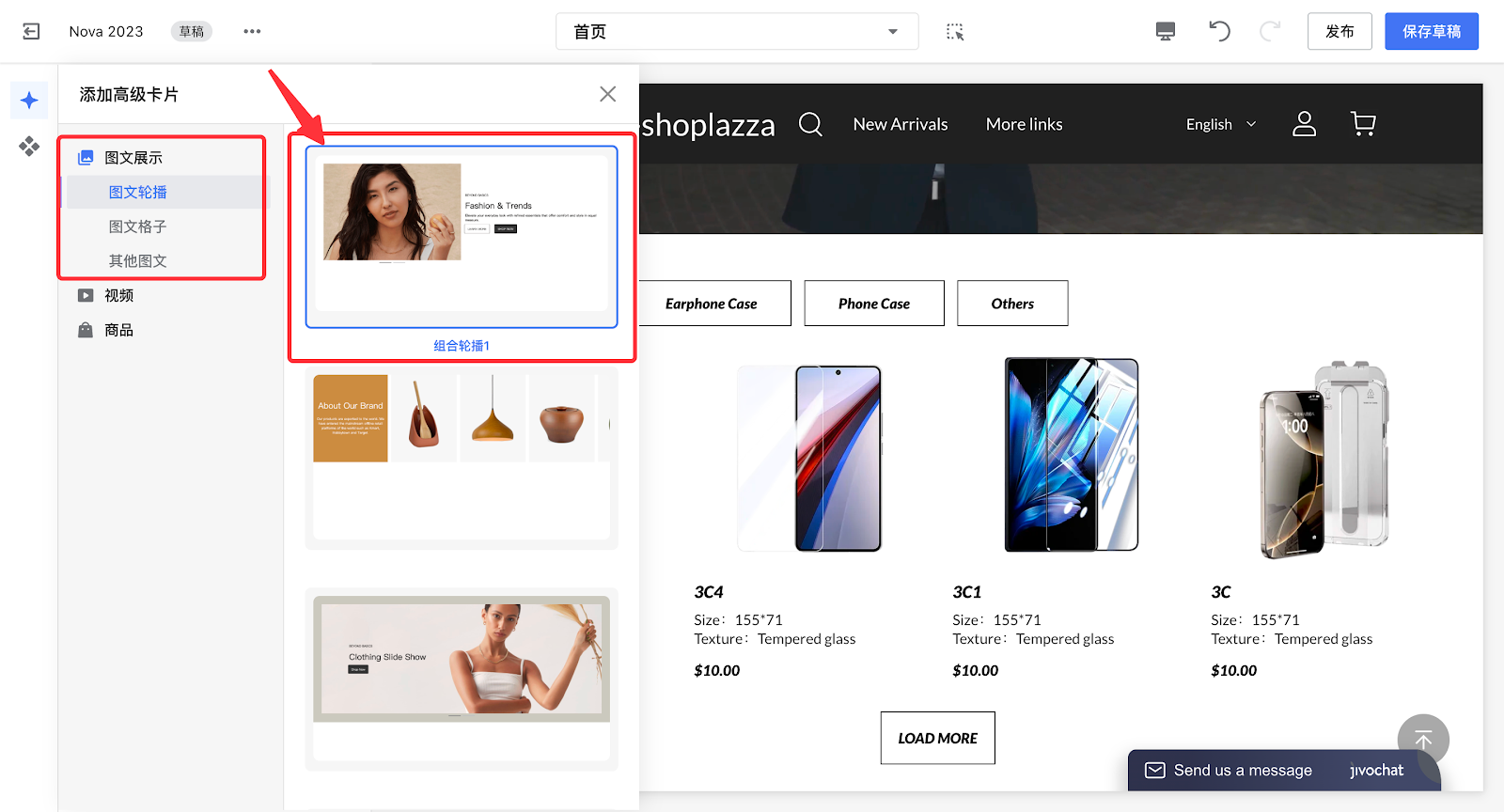The width and height of the screenshot is (1504, 812).
Task: Click the 保存草稿 button
Action: coord(1431,31)
